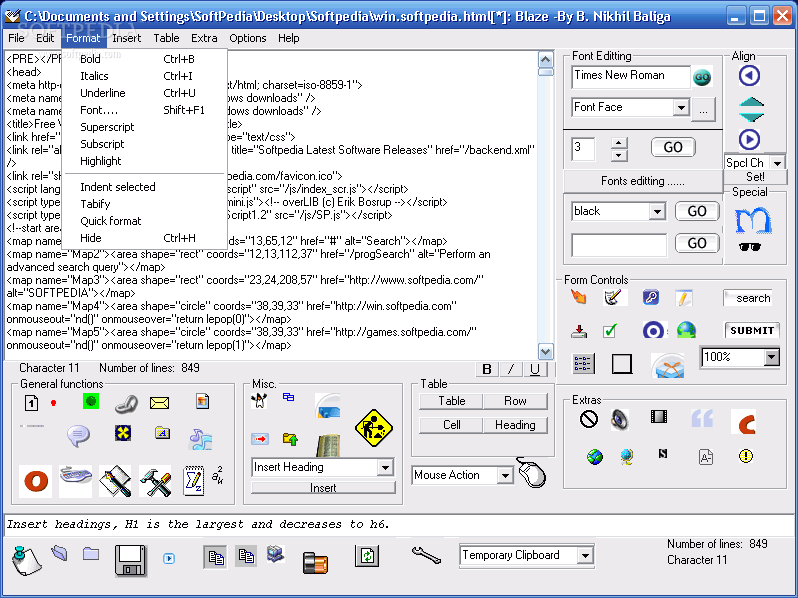Click the mouse icon next to Mouse Action

(531, 473)
